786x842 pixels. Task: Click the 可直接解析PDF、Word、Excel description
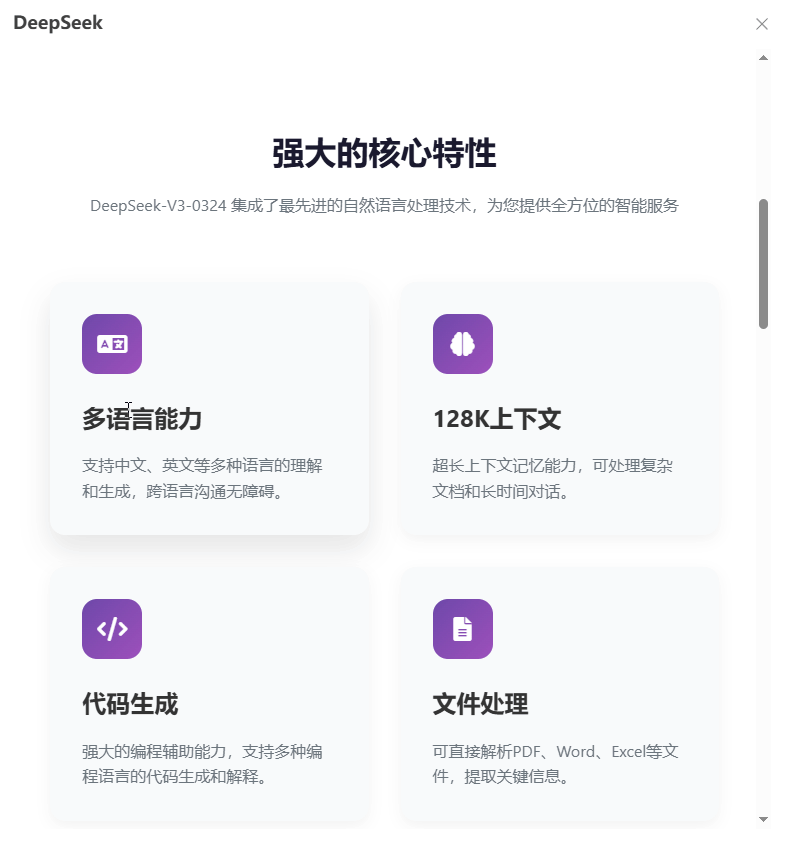click(556, 764)
